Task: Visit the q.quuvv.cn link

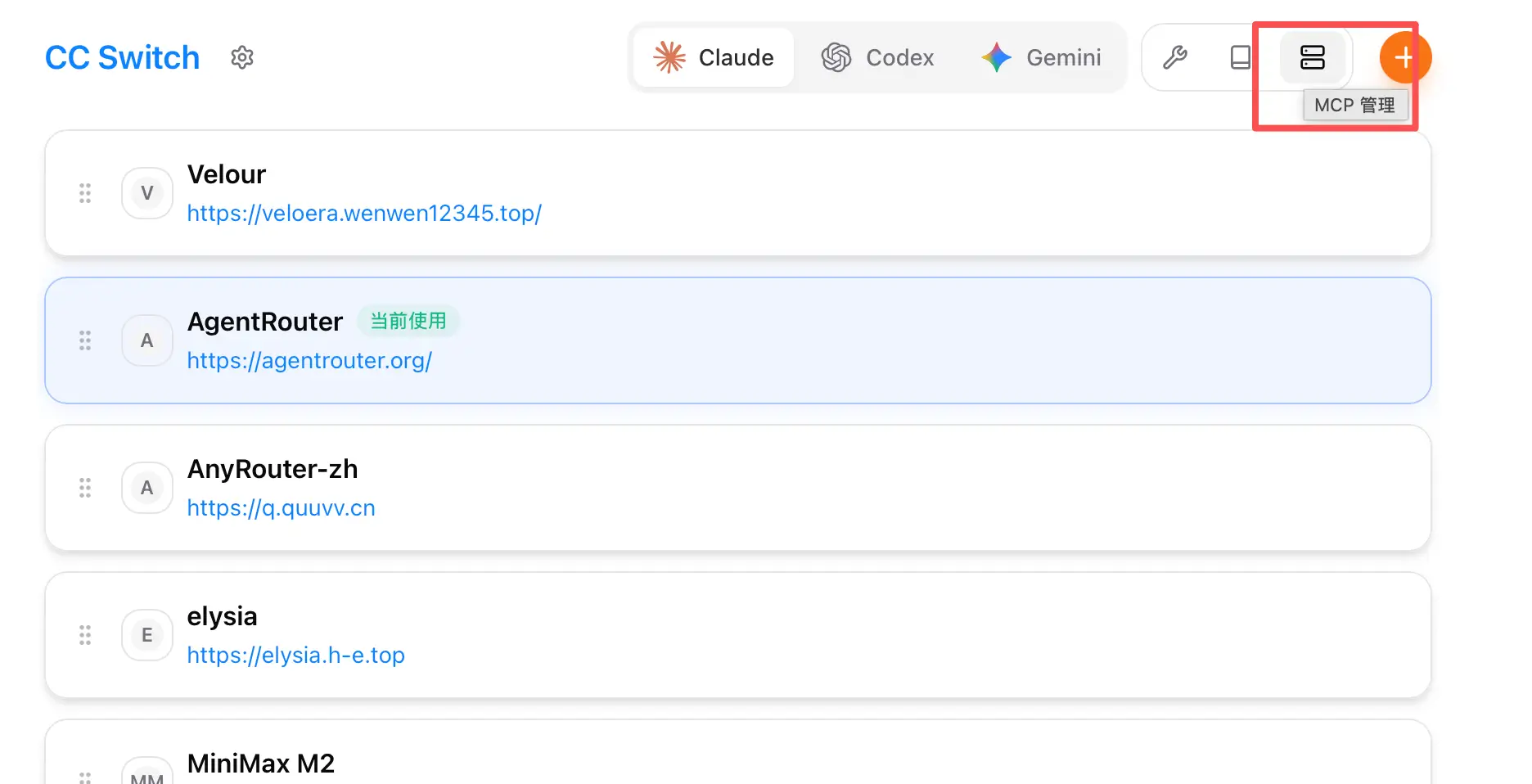Action: [x=281, y=508]
